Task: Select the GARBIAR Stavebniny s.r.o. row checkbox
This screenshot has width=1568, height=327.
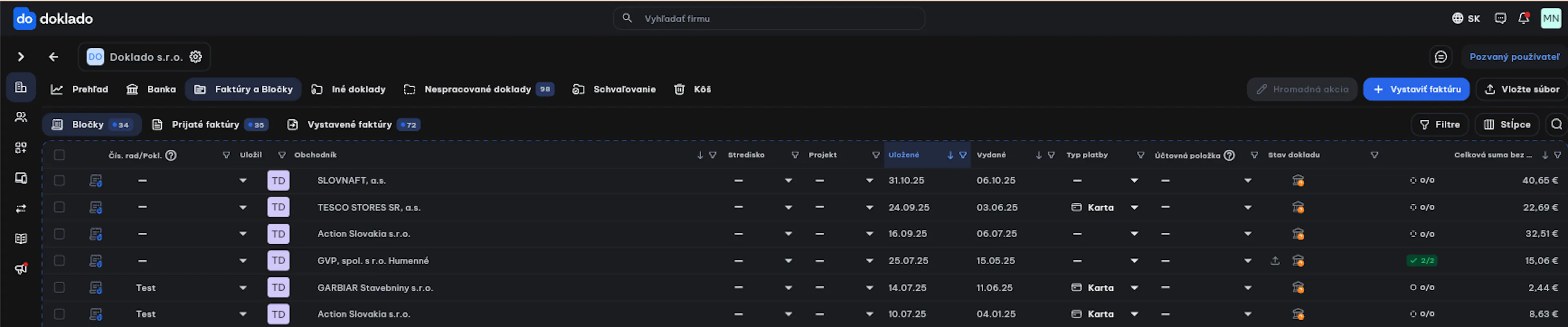Action: [59, 287]
